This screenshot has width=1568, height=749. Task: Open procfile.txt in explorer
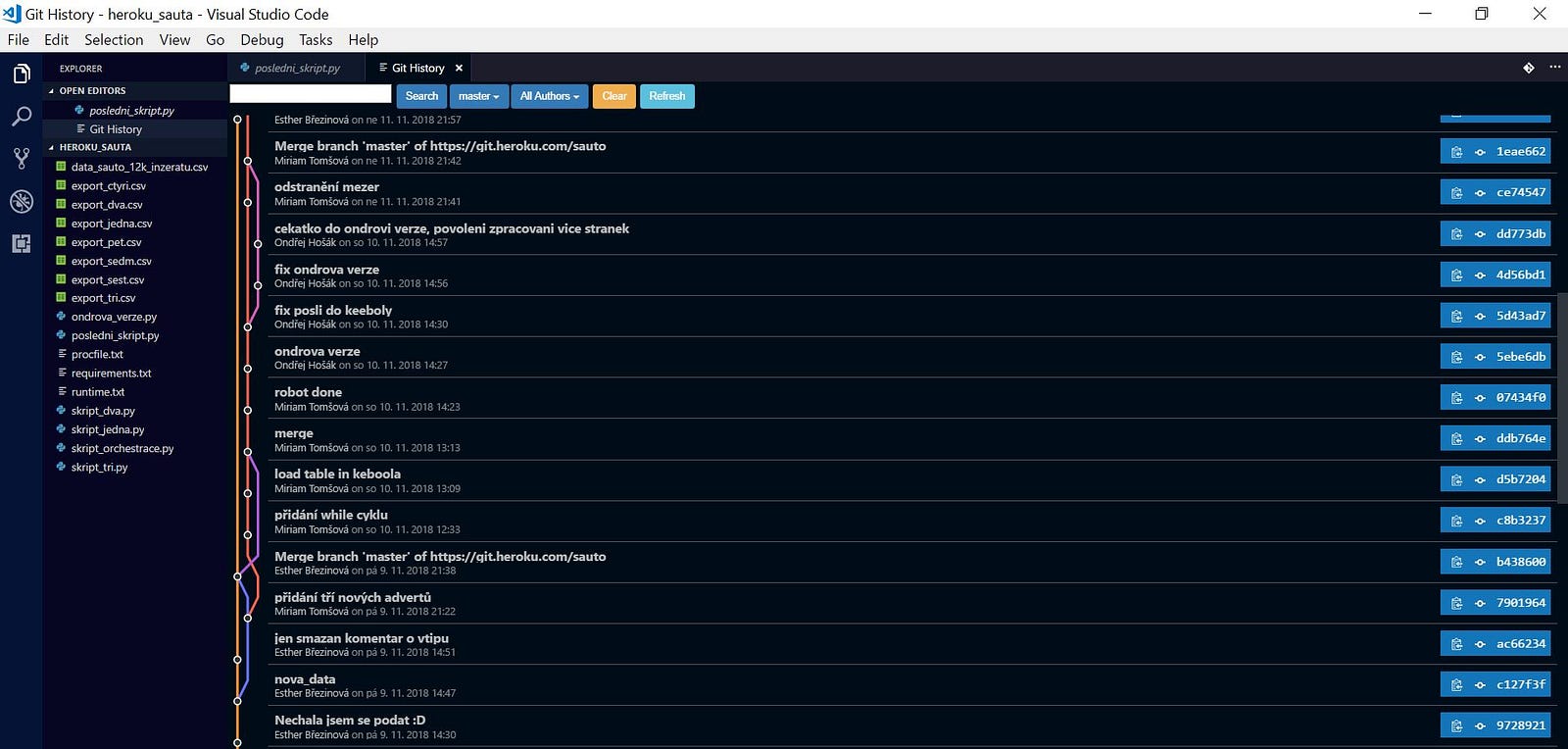(97, 355)
